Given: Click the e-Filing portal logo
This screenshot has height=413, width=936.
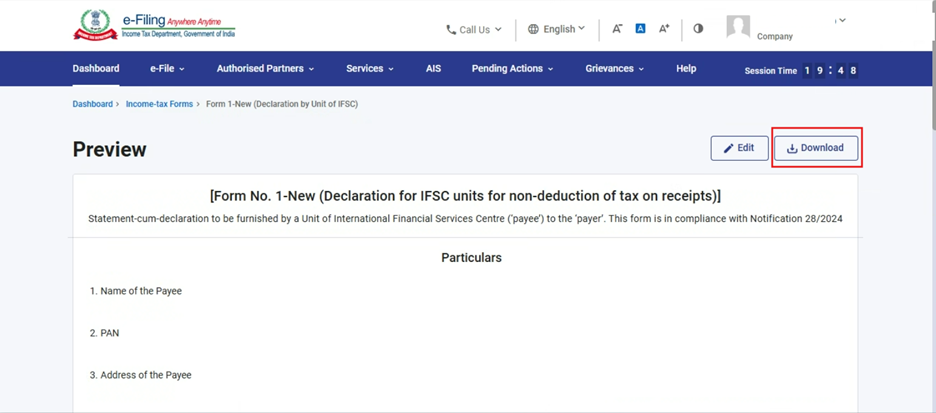Looking at the screenshot, I should (x=153, y=25).
